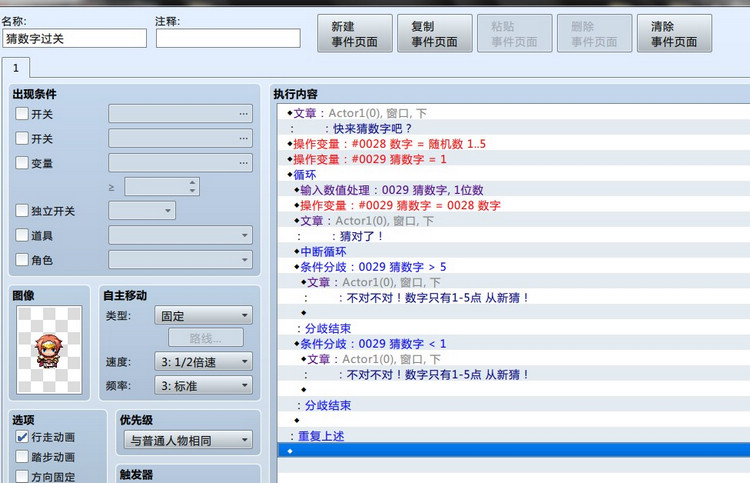This screenshot has height=483, width=750.
Task: Click the 新建事件页面 button
Action: coord(354,33)
